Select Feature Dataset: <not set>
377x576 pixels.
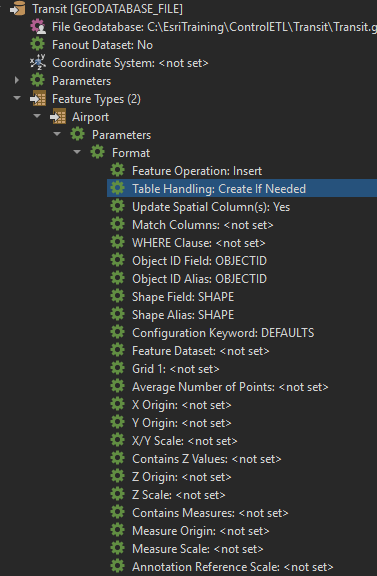pos(201,351)
